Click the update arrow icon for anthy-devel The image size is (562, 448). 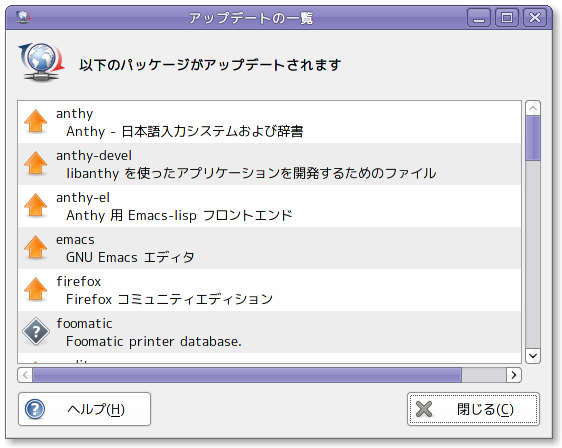35,163
